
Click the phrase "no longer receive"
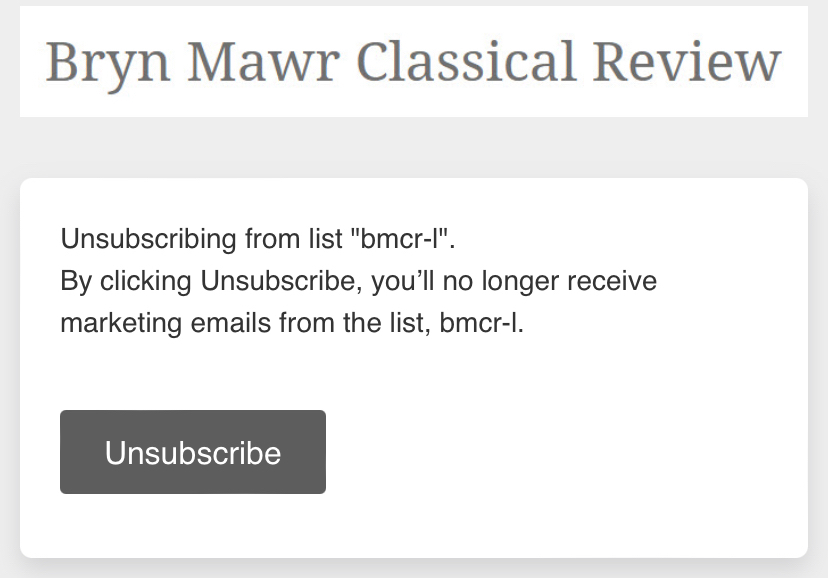click(562, 281)
